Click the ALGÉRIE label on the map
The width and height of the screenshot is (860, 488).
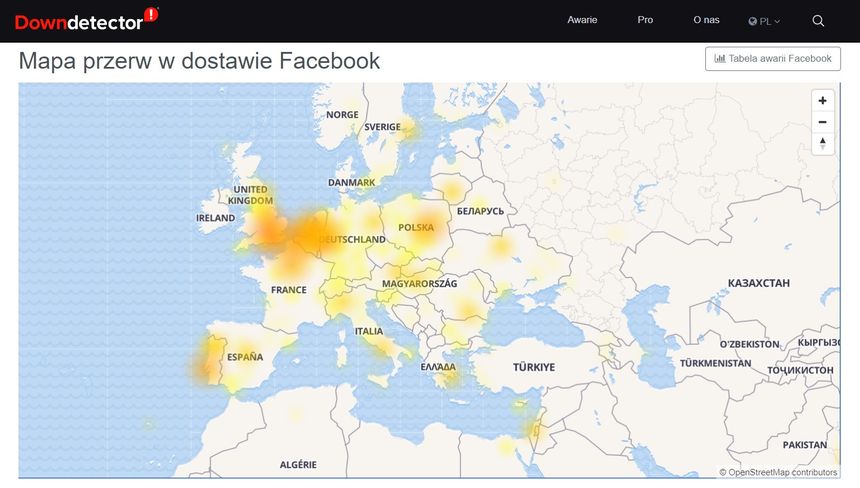pyautogui.click(x=298, y=464)
